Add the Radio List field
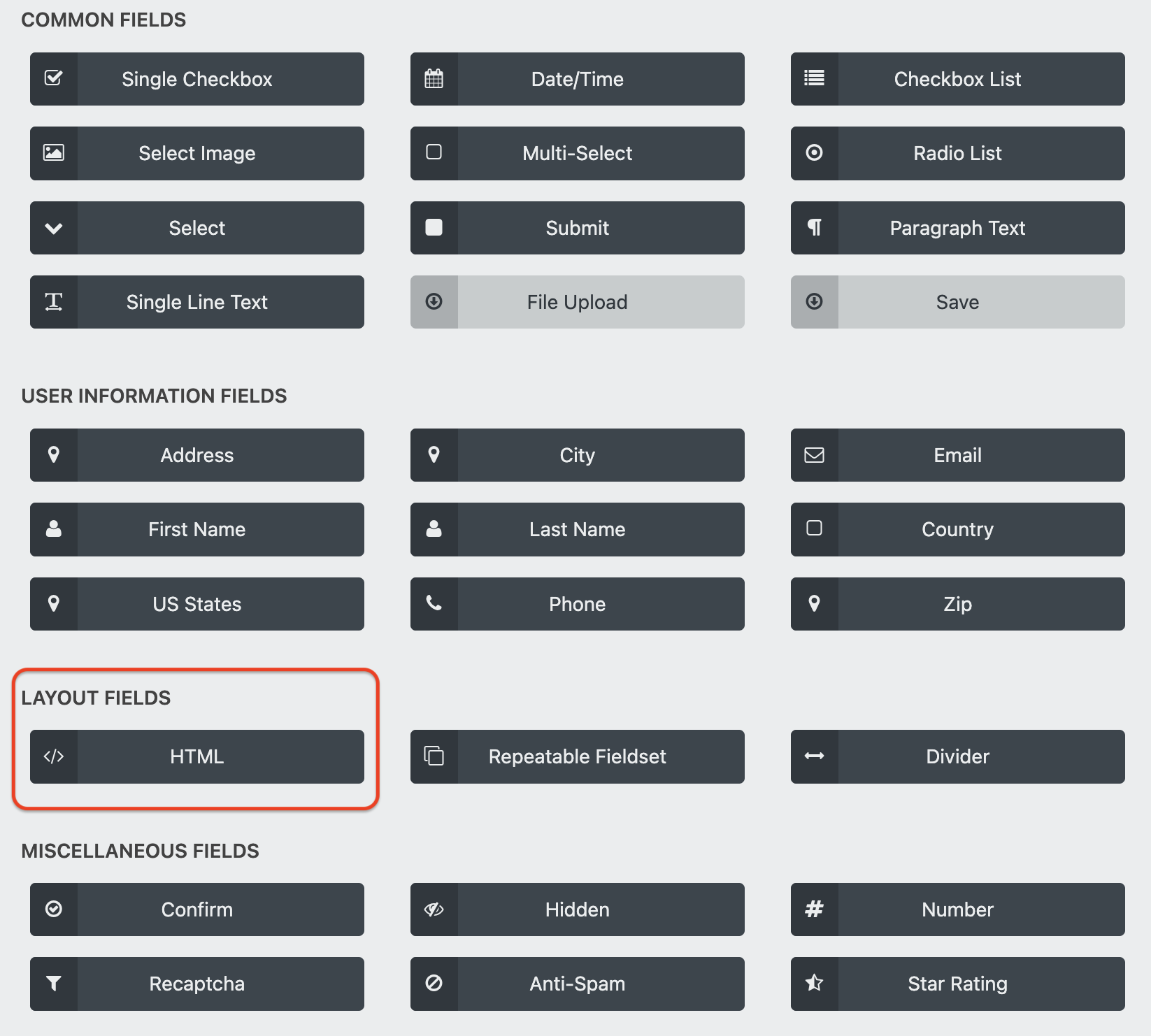The width and height of the screenshot is (1151, 1036). coord(957,153)
